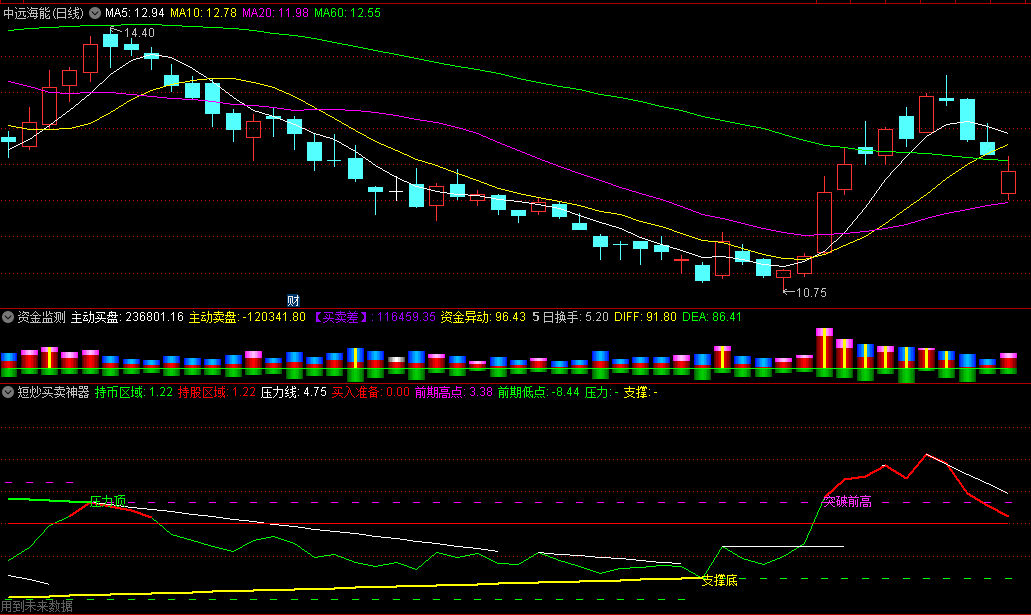
Task: Click the 压力线: 4.75 value
Action: pos(294,392)
